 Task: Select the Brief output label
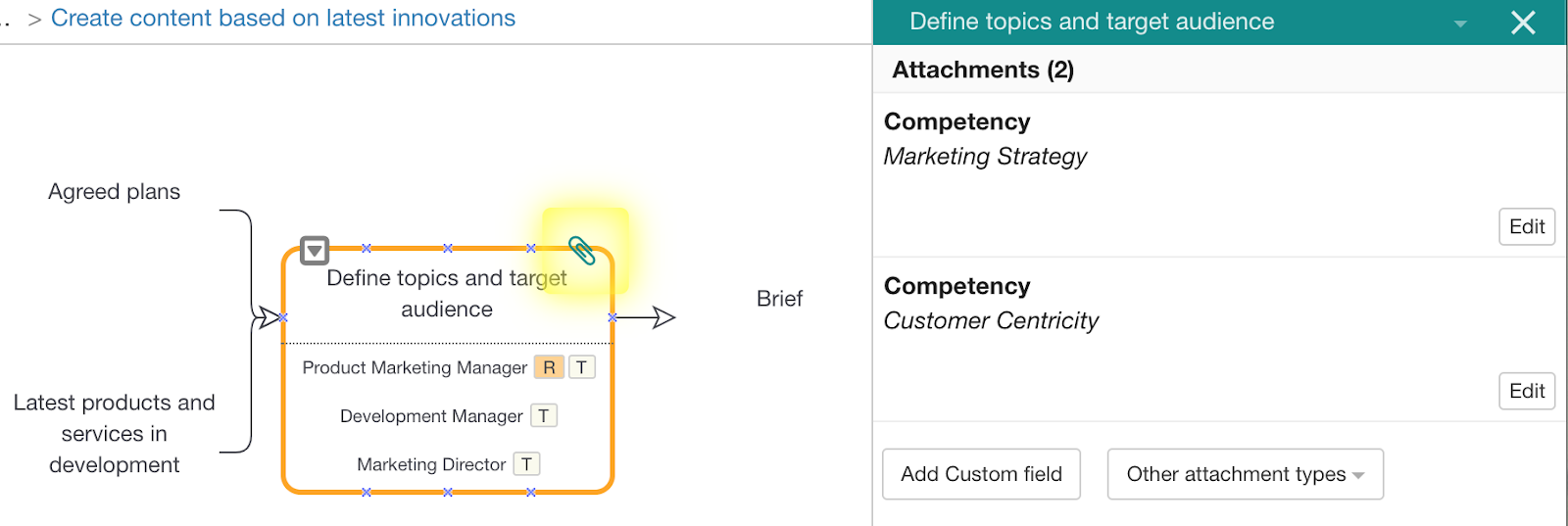[x=779, y=299]
